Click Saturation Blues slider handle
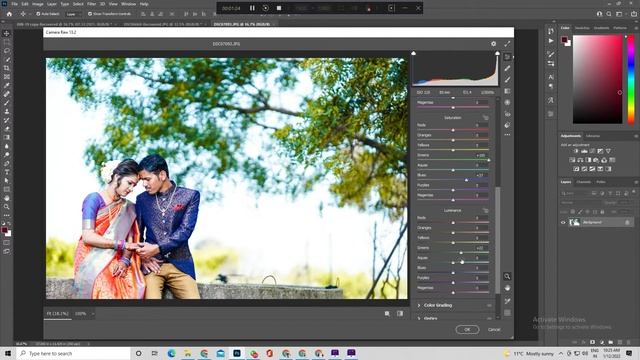This screenshot has height=360, width=640. [466, 180]
